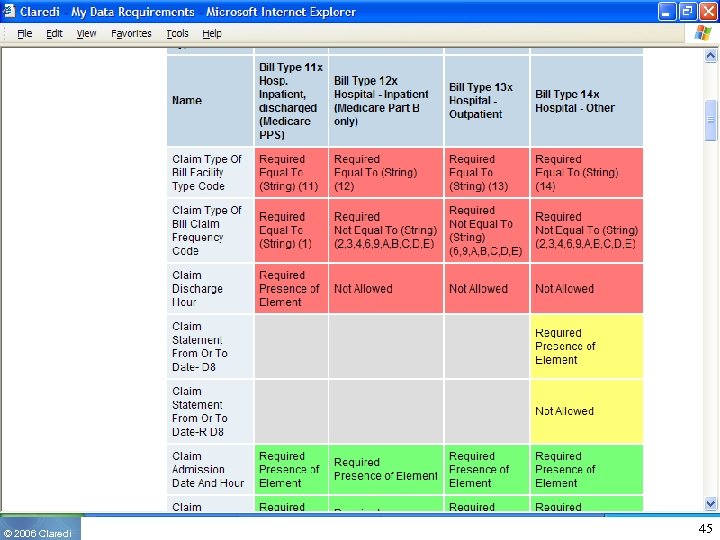Open the Edit menu
720x540 pixels.
click(x=54, y=34)
